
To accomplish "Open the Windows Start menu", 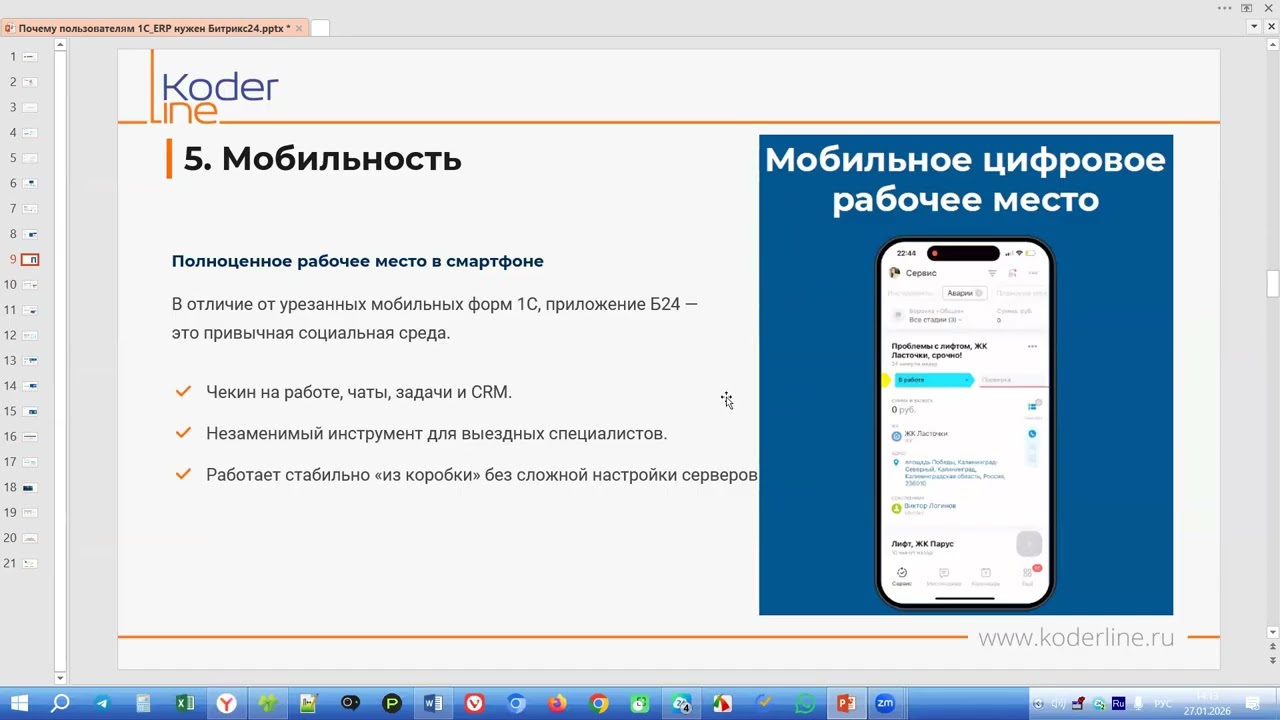I will 18,704.
